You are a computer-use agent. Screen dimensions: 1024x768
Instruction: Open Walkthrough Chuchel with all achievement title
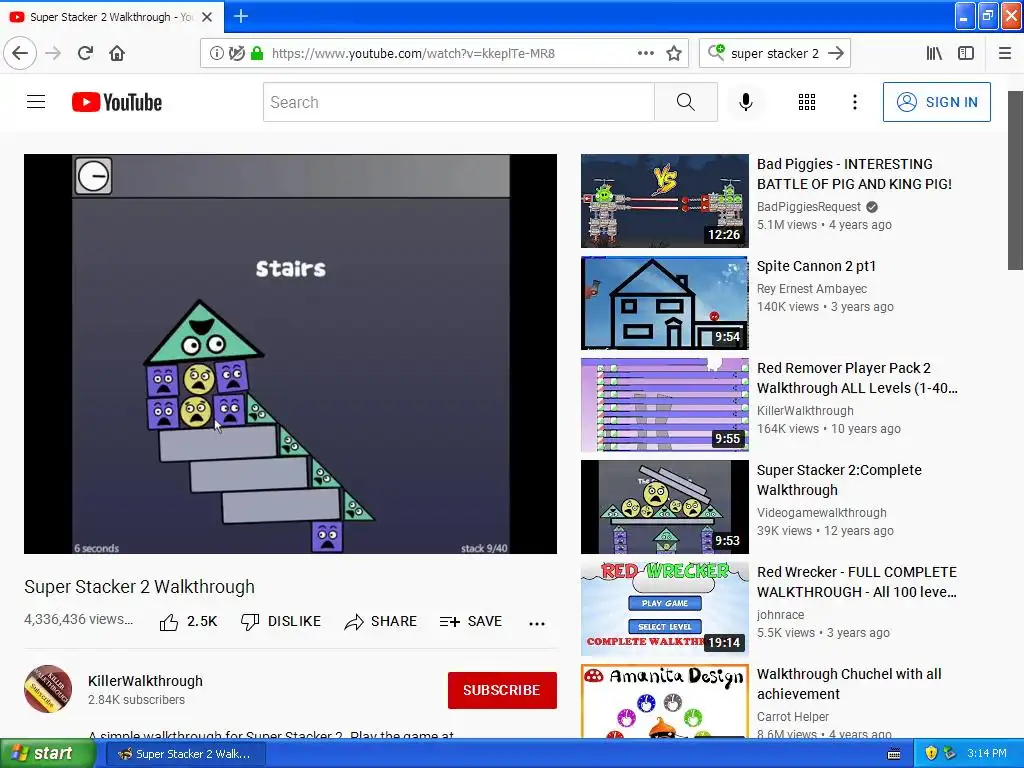849,684
